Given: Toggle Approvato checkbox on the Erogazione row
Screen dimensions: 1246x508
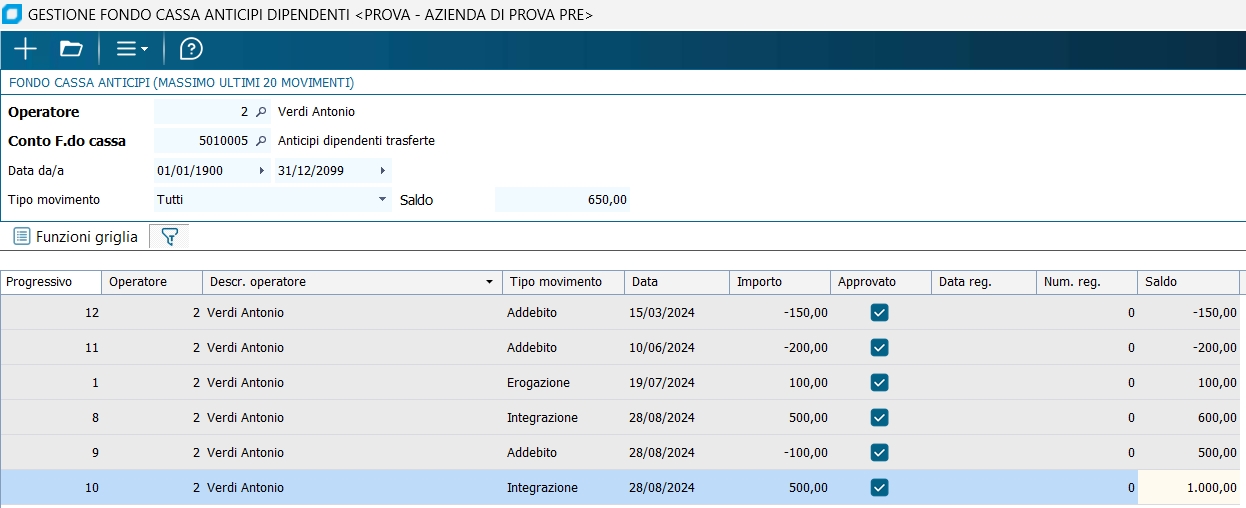Looking at the screenshot, I should click(880, 383).
